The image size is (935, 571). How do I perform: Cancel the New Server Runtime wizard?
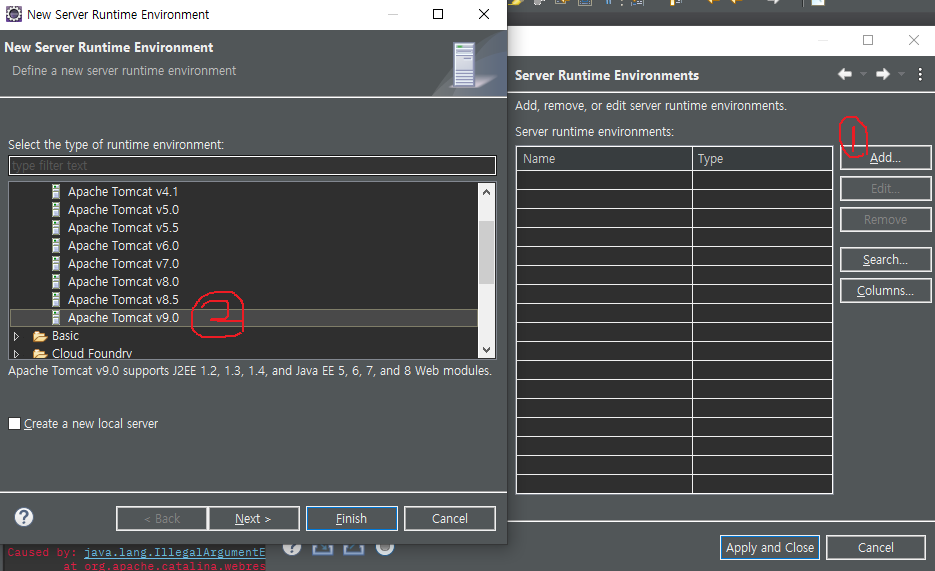click(x=450, y=519)
